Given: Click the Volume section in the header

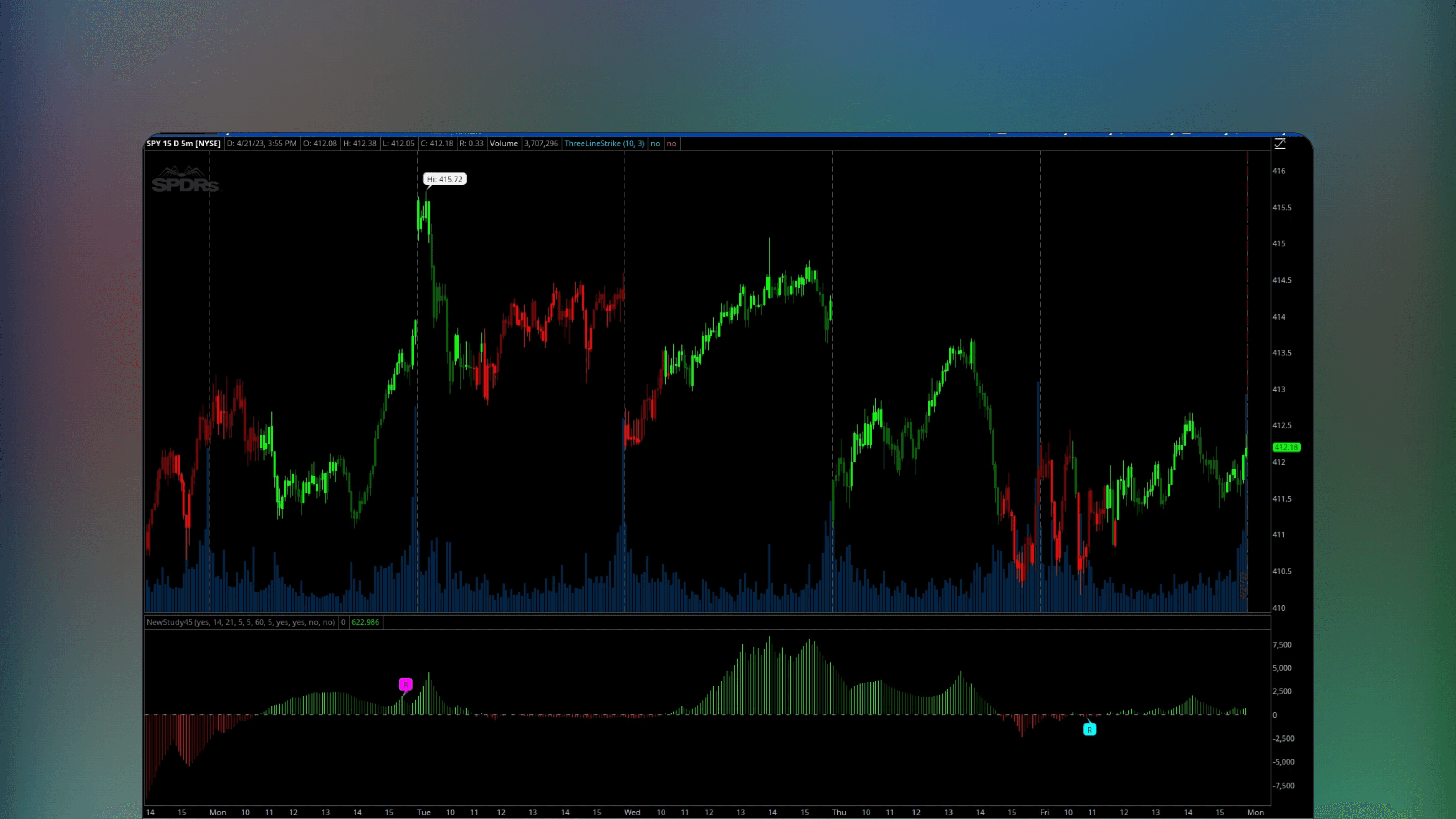Looking at the screenshot, I should pos(503,144).
